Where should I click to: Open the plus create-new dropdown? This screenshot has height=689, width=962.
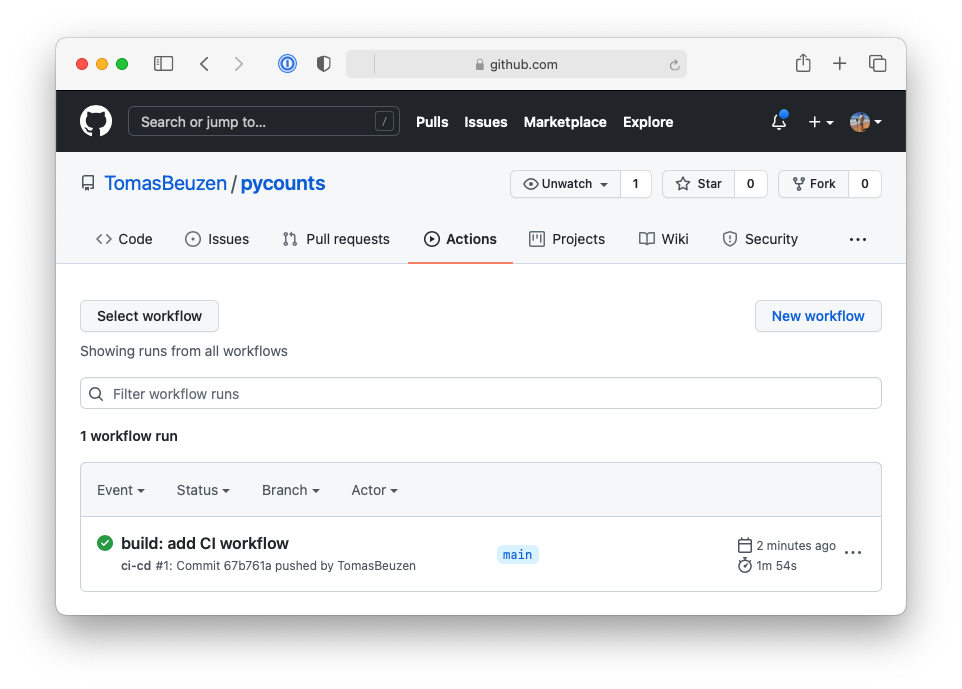820,122
